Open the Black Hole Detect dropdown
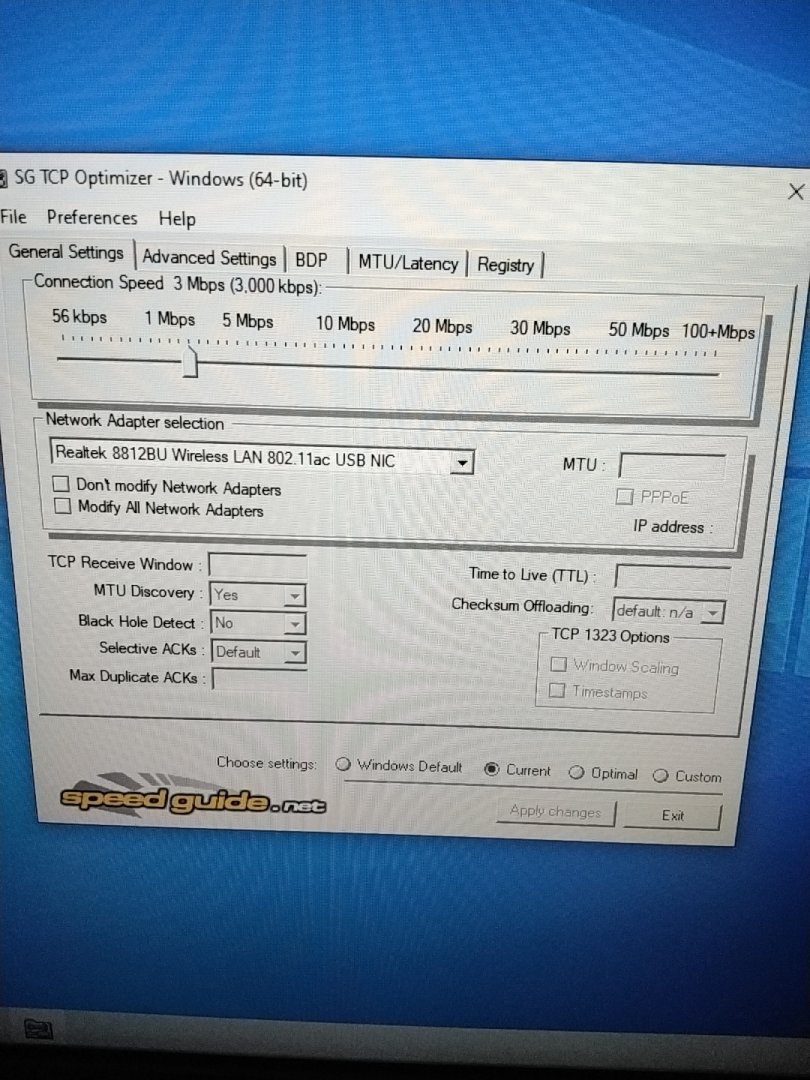This screenshot has height=1080, width=810. point(295,624)
